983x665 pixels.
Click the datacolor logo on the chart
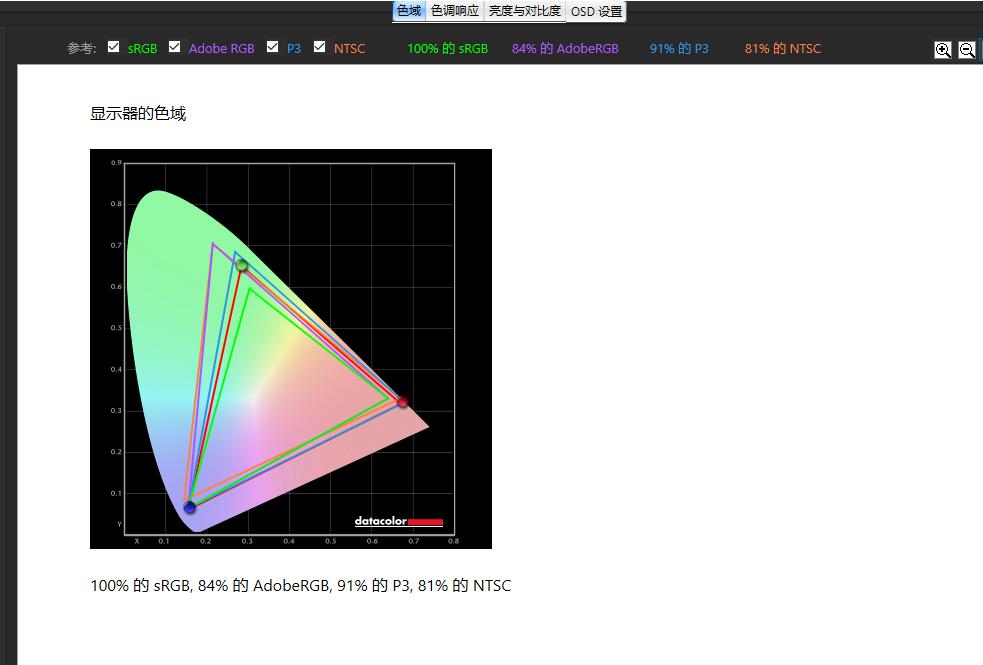coord(399,523)
